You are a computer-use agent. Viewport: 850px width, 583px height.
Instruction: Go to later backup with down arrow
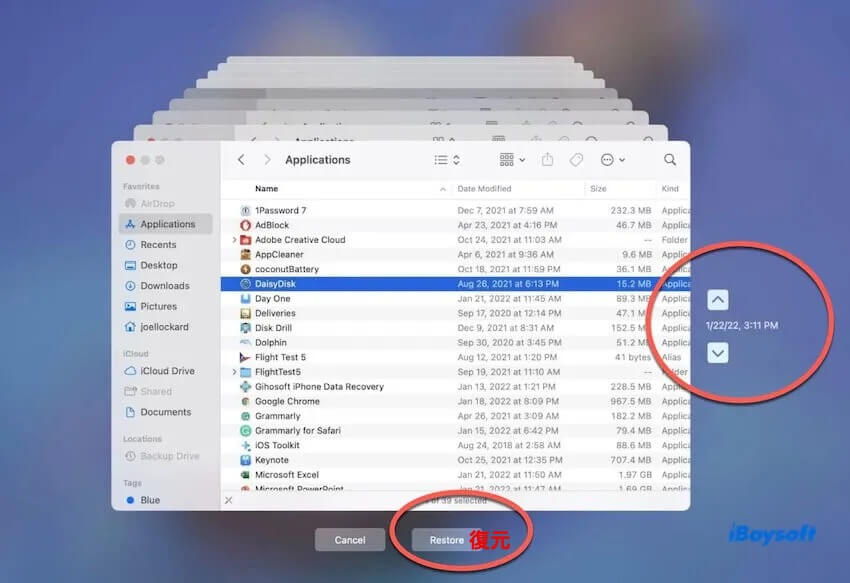pyautogui.click(x=718, y=352)
